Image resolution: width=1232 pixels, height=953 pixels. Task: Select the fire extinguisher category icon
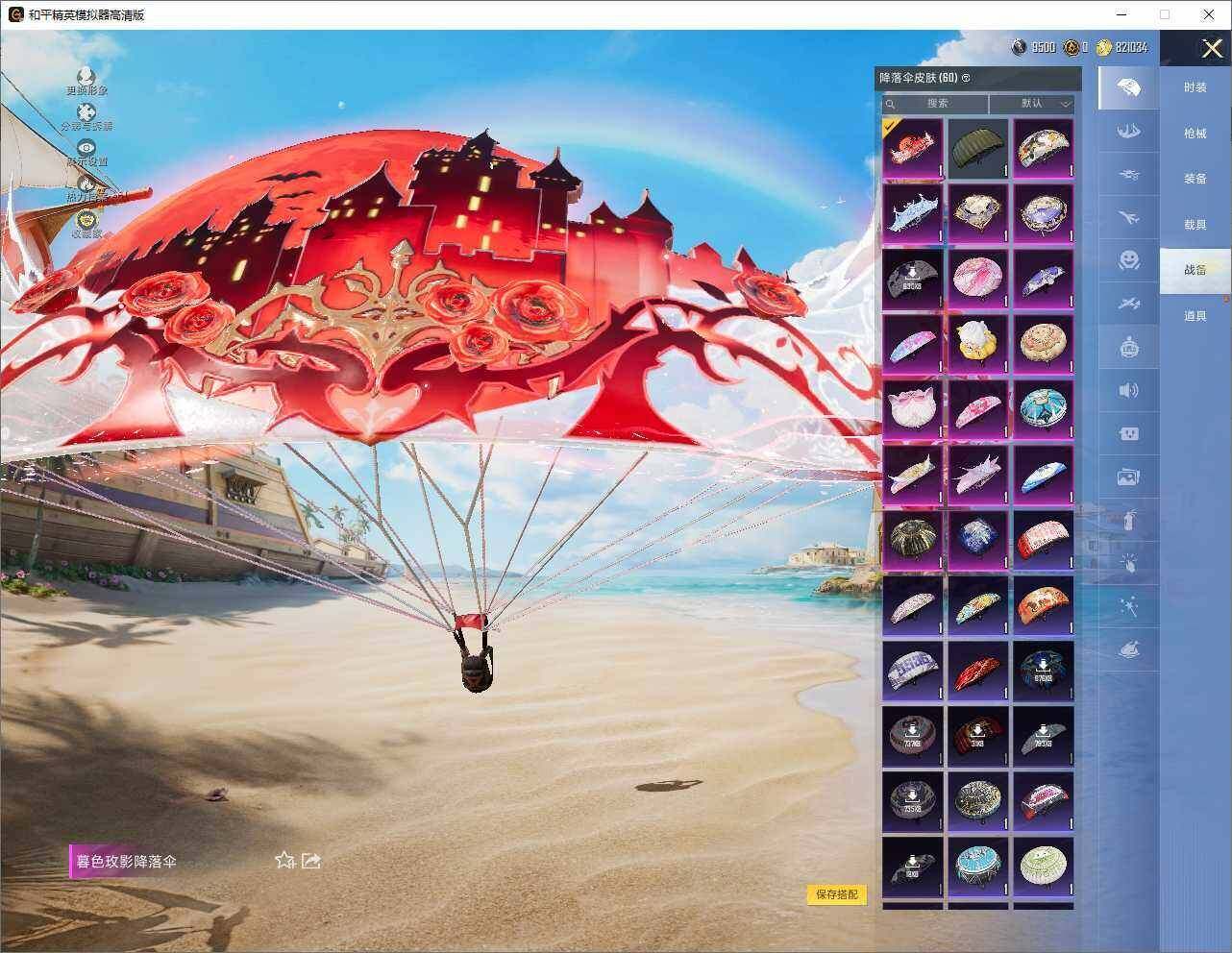pyautogui.click(x=1128, y=520)
